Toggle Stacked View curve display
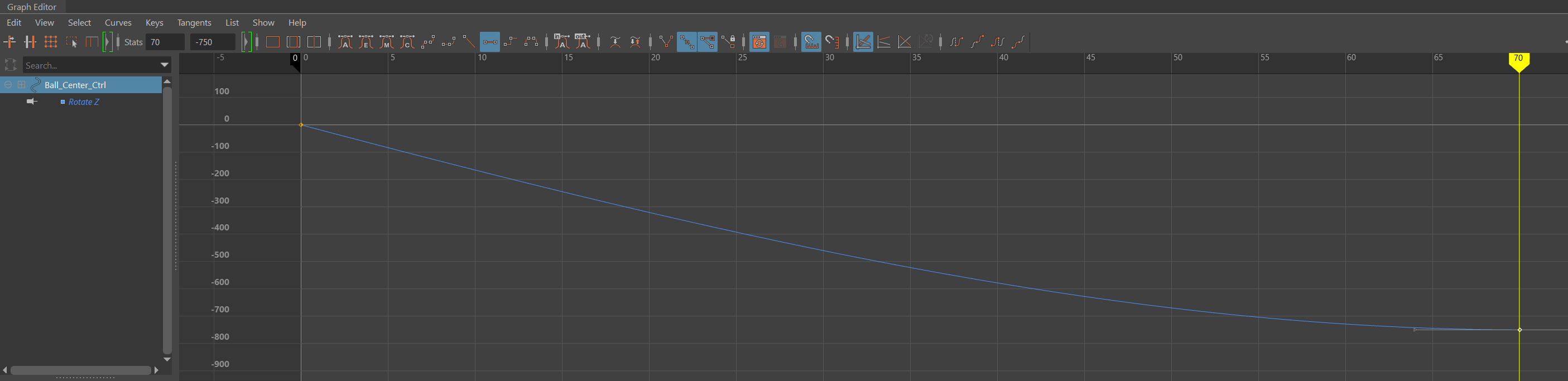Viewport: 1568px width, 381px height. tap(884, 42)
